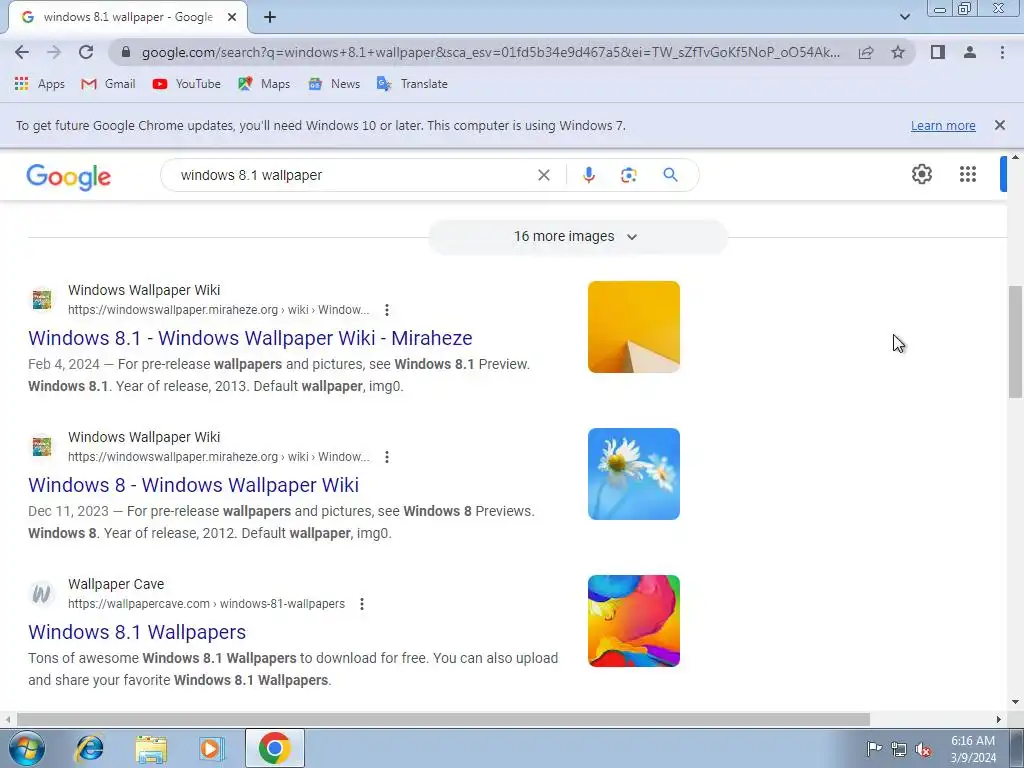The width and height of the screenshot is (1024, 768).
Task: Open the Chrome side panel
Action: pyautogui.click(x=938, y=52)
